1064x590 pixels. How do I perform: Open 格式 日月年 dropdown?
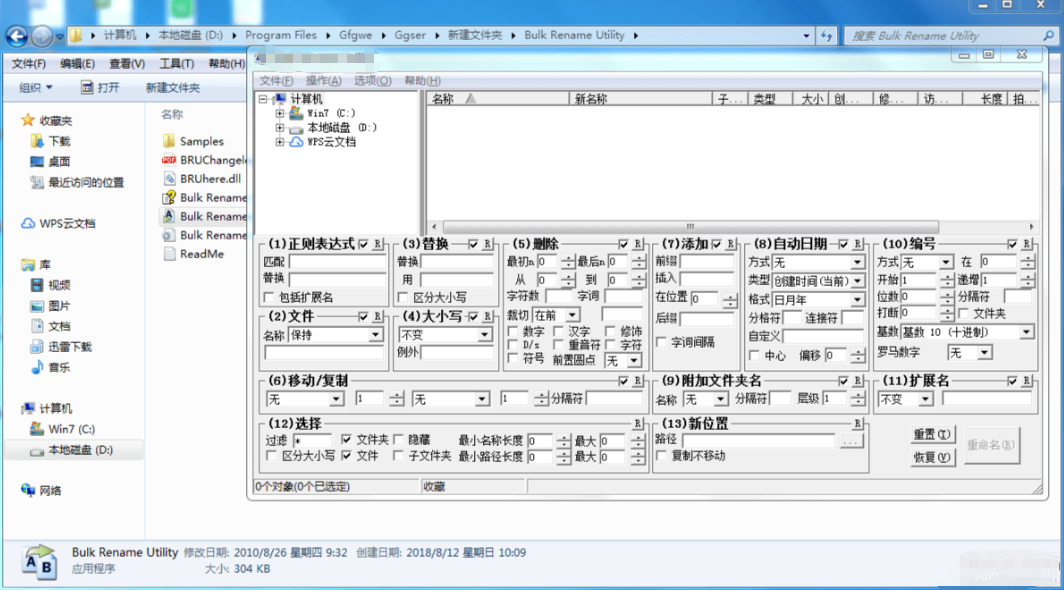(858, 299)
